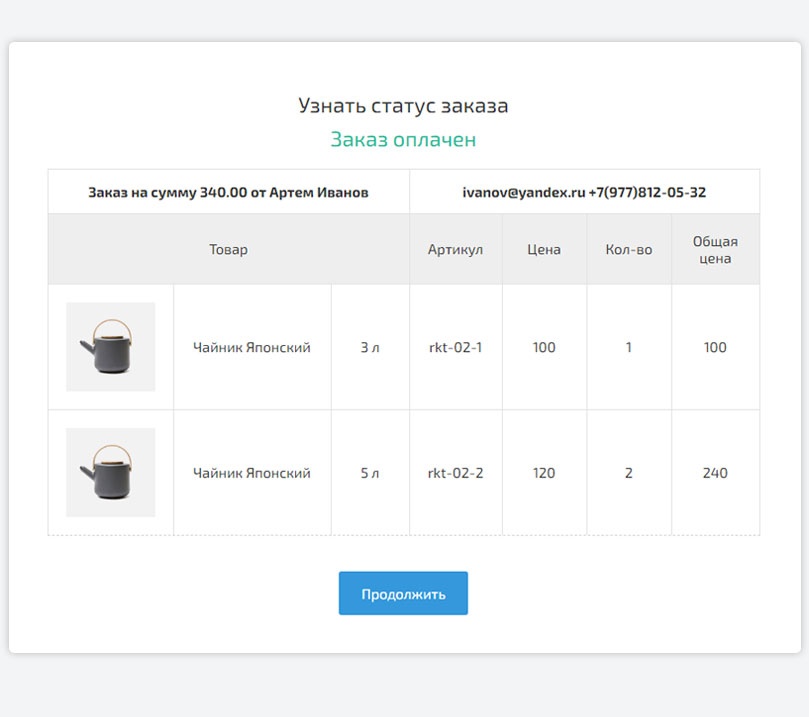
Task: Click the order sum 340.00 header cell
Action: point(228,192)
